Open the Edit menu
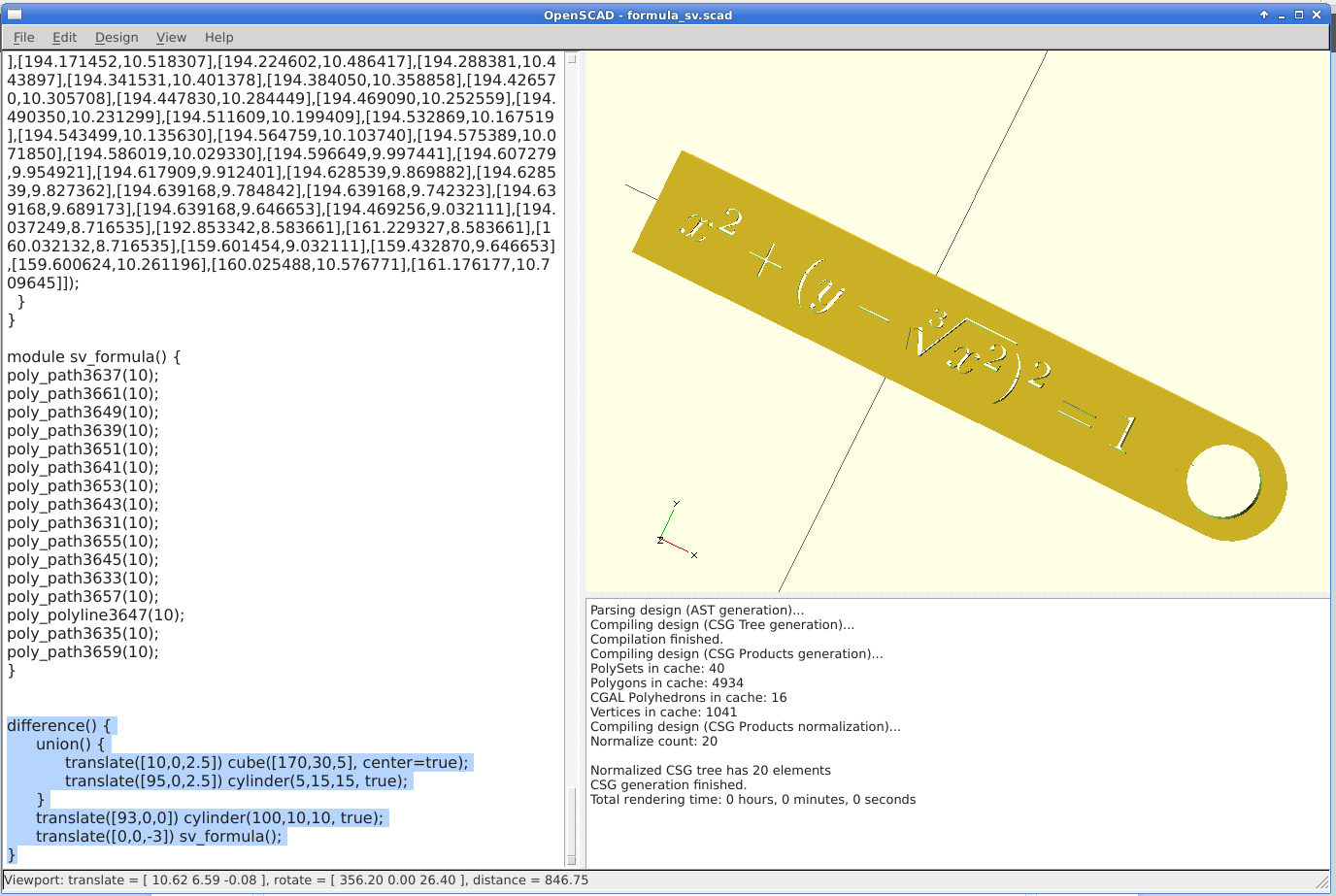Screen dimensions: 1336x896 [64, 37]
